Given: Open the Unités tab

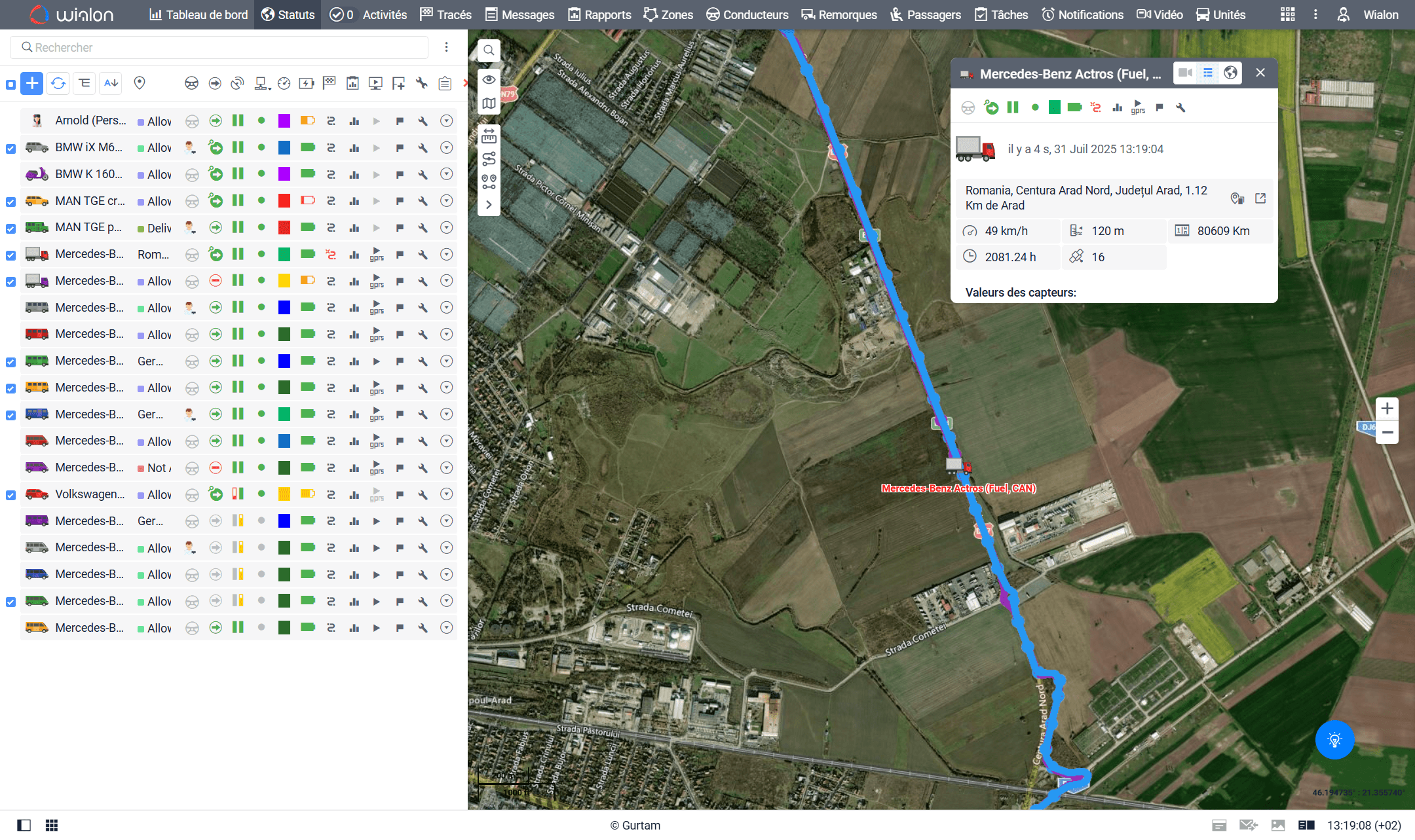Looking at the screenshot, I should (1220, 14).
